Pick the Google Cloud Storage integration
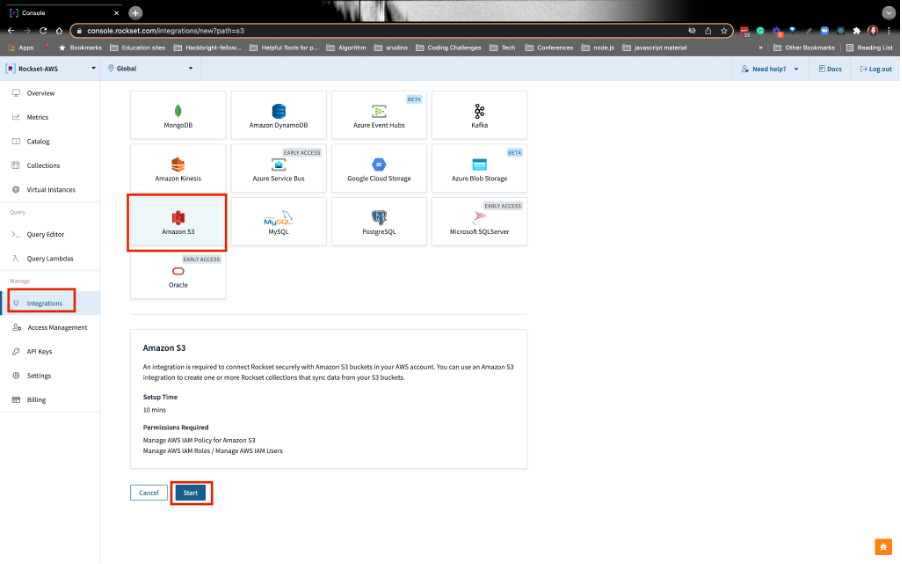This screenshot has height=564, width=902. (x=379, y=168)
